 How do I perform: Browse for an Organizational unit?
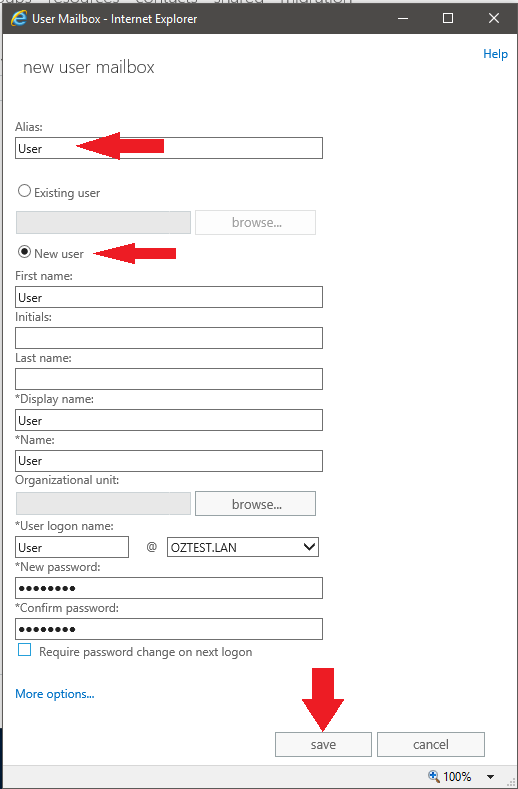pyautogui.click(x=256, y=504)
